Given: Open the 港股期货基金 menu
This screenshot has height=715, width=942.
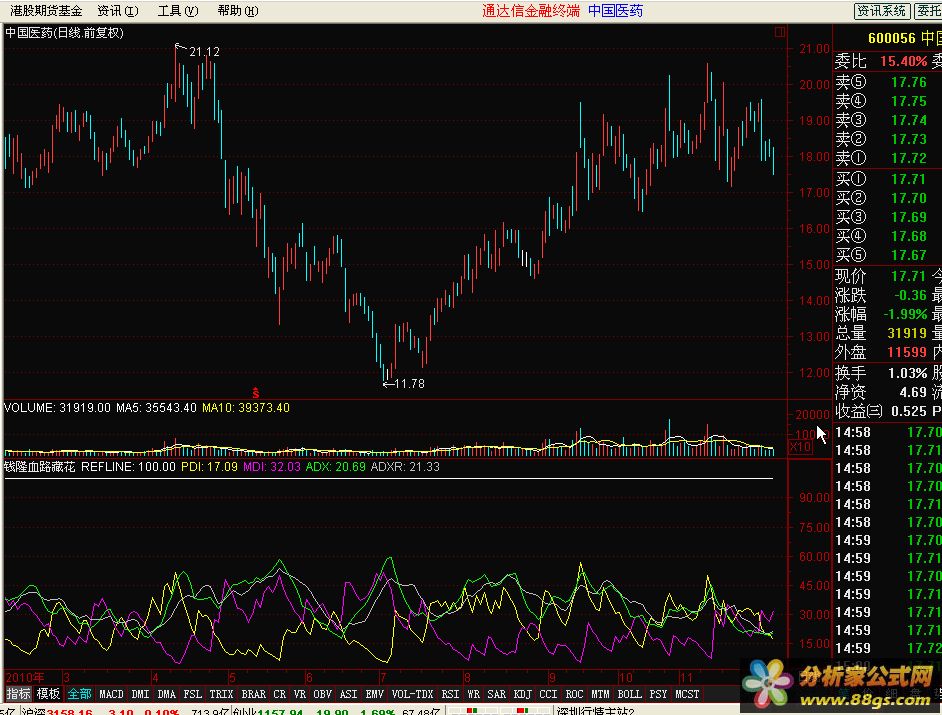Looking at the screenshot, I should 46,11.
